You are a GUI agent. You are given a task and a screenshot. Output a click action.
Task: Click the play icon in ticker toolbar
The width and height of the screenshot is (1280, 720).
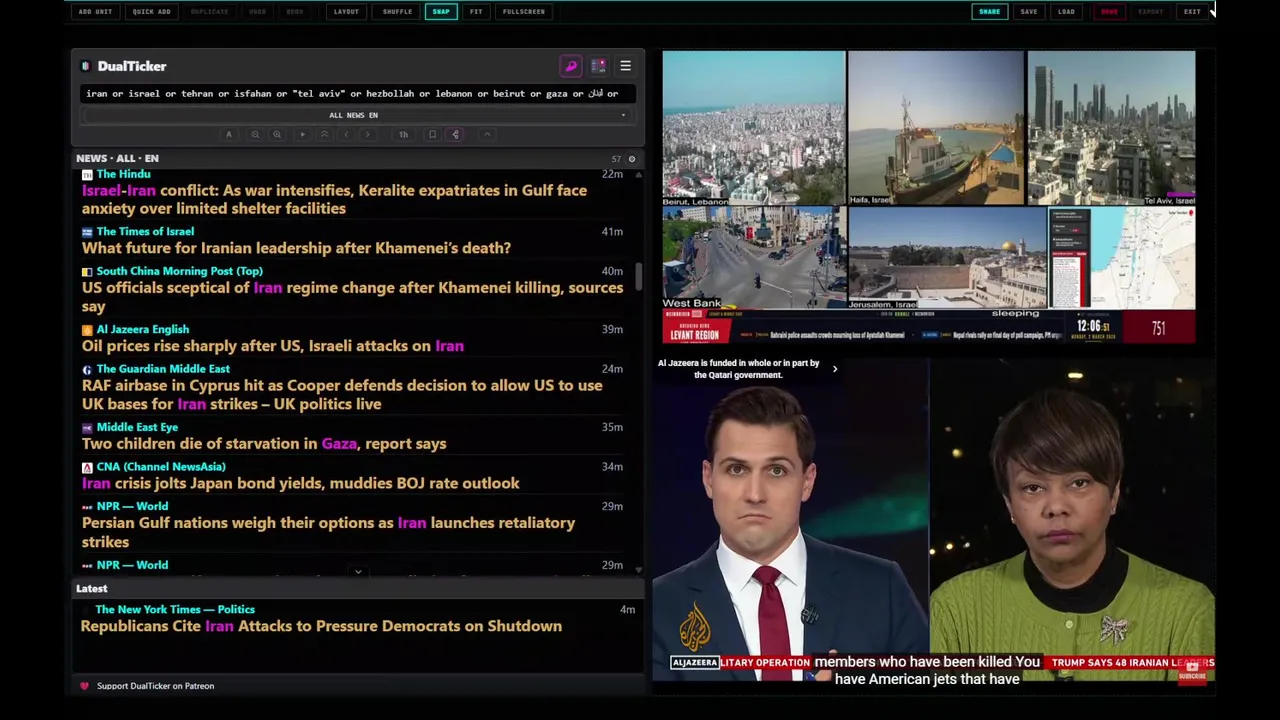point(302,134)
